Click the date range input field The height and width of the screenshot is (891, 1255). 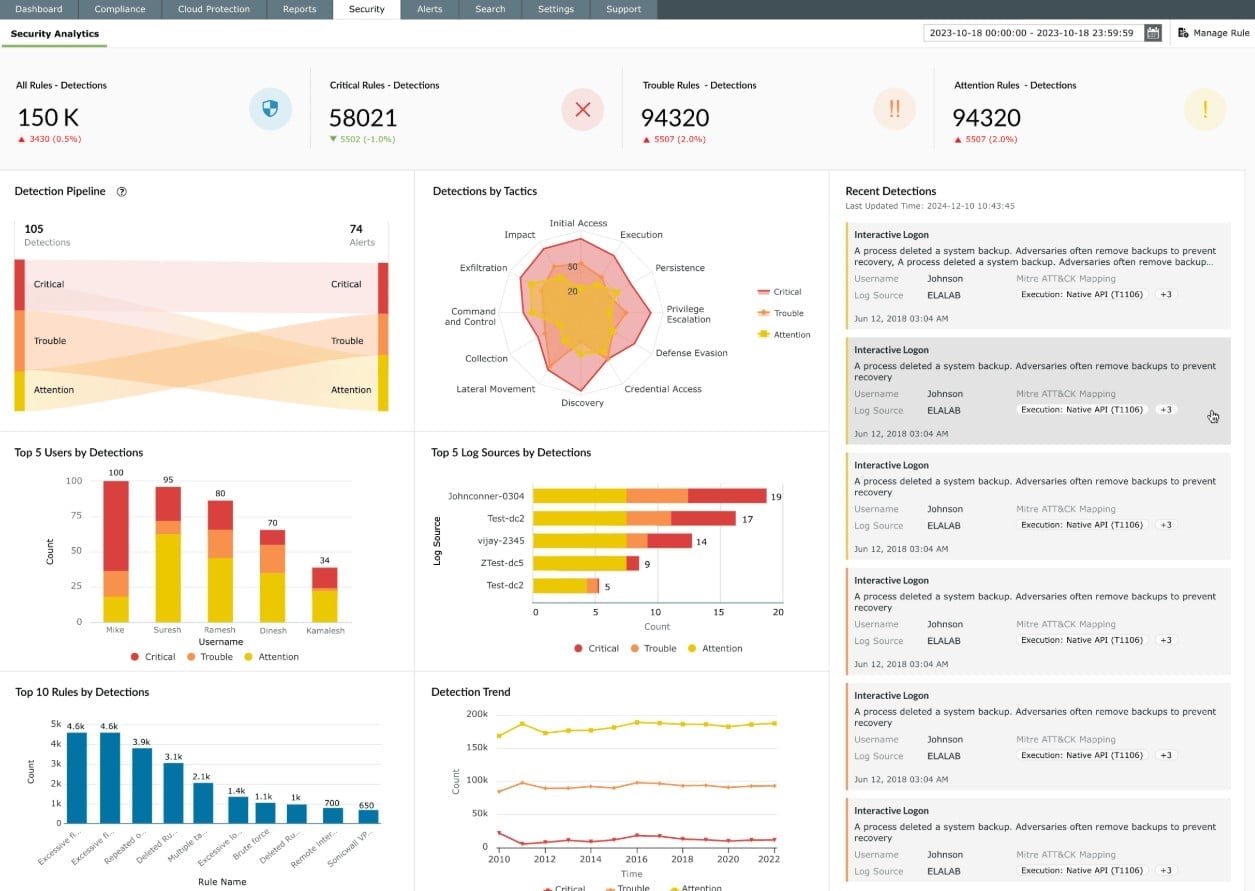click(1033, 33)
